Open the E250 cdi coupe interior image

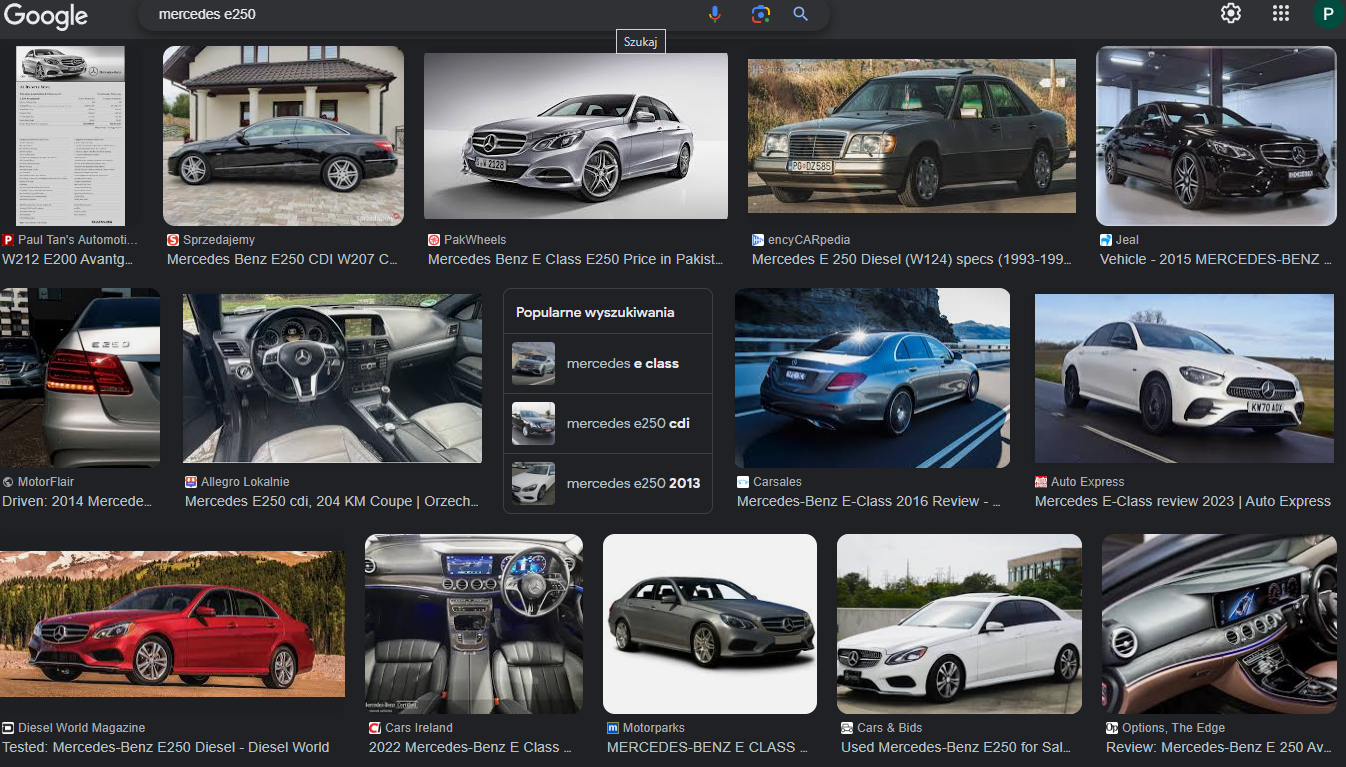pyautogui.click(x=332, y=378)
